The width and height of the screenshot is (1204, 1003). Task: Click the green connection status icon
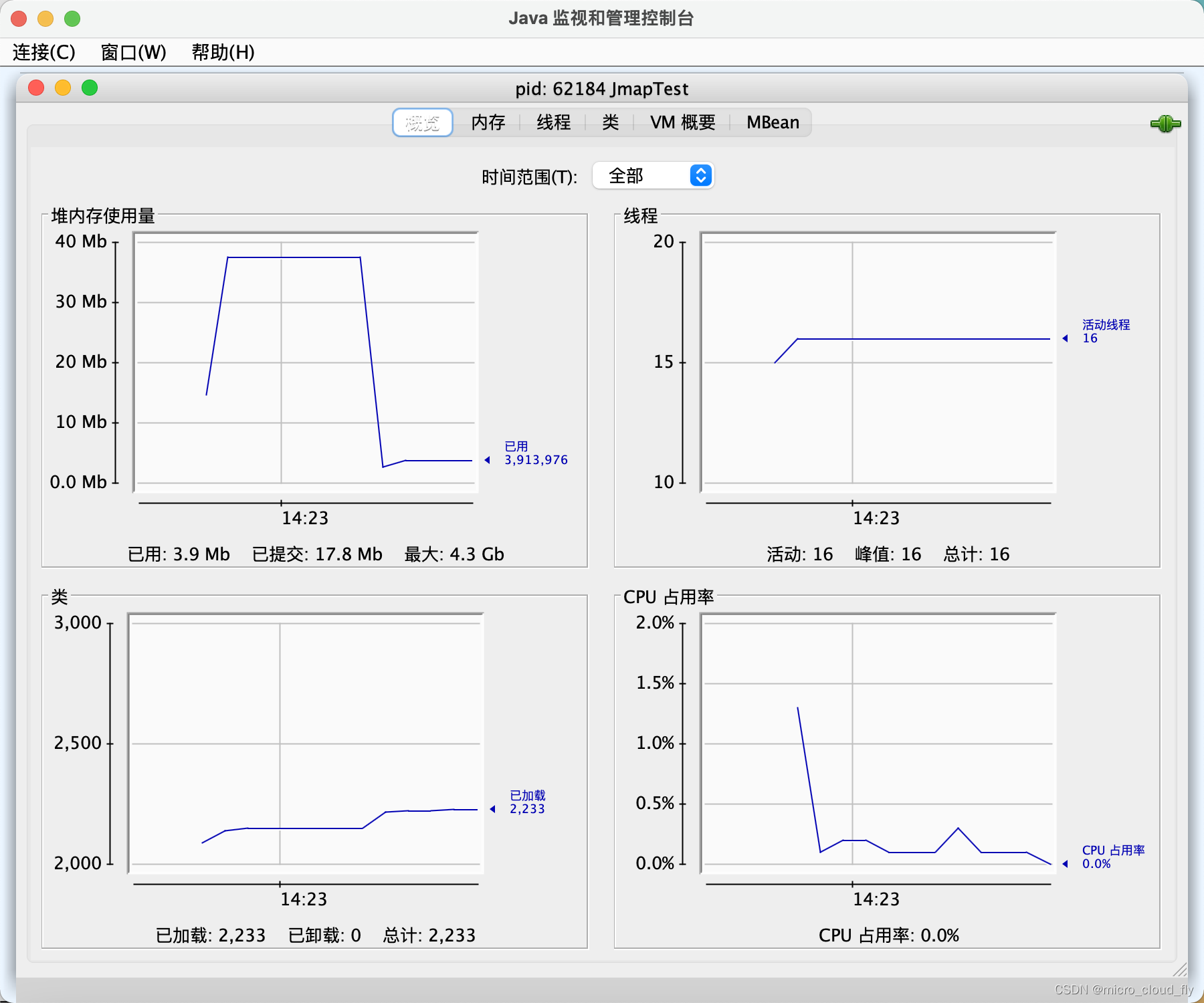(1165, 124)
